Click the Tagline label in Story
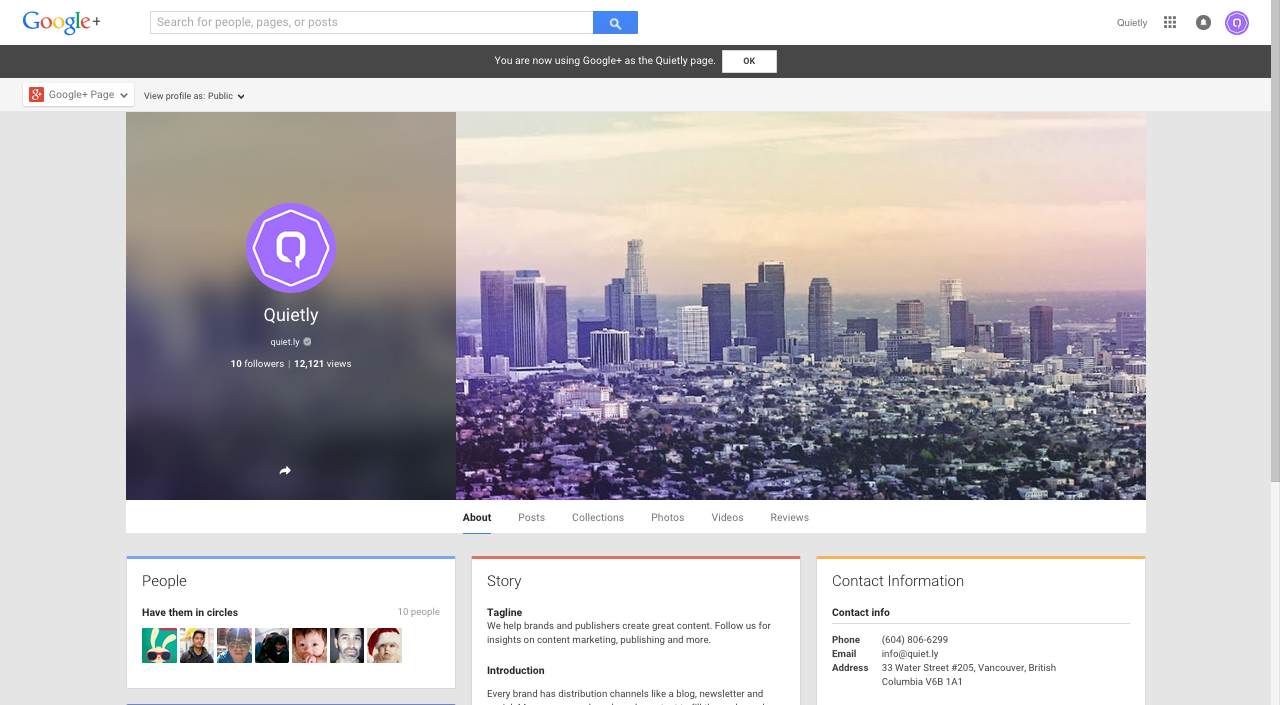 505,612
